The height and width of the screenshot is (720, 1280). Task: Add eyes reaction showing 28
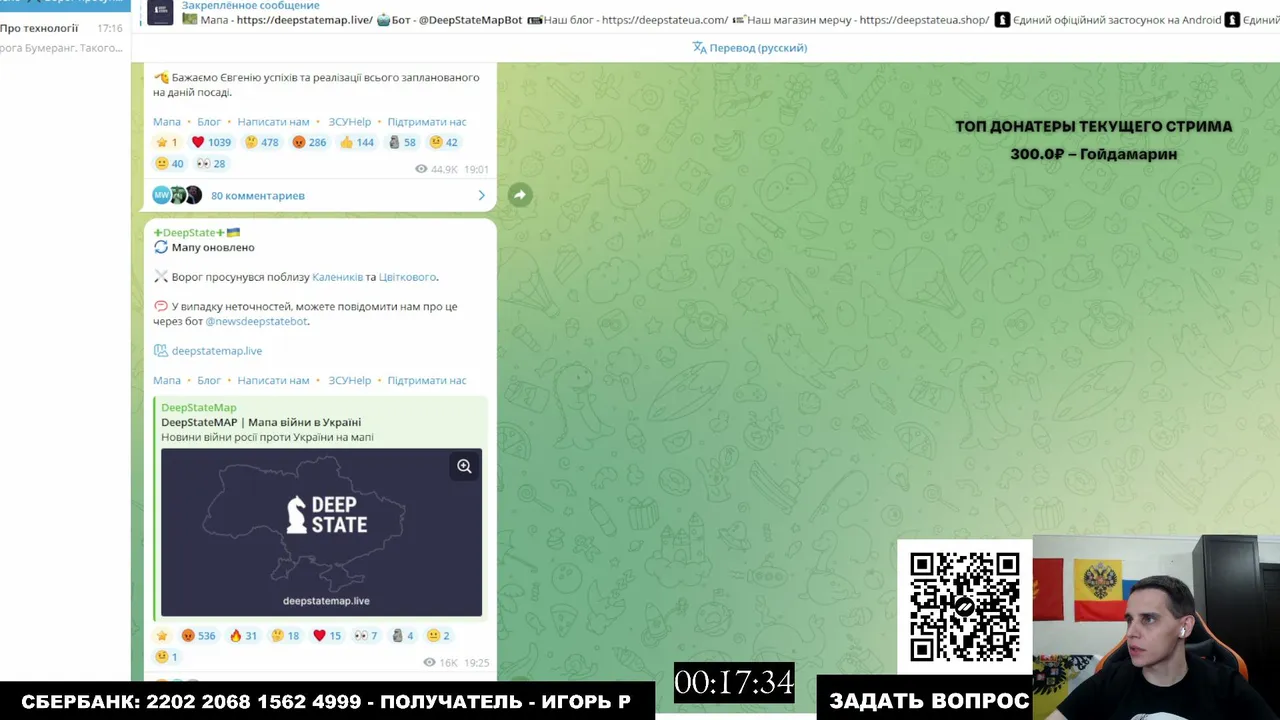tap(211, 163)
